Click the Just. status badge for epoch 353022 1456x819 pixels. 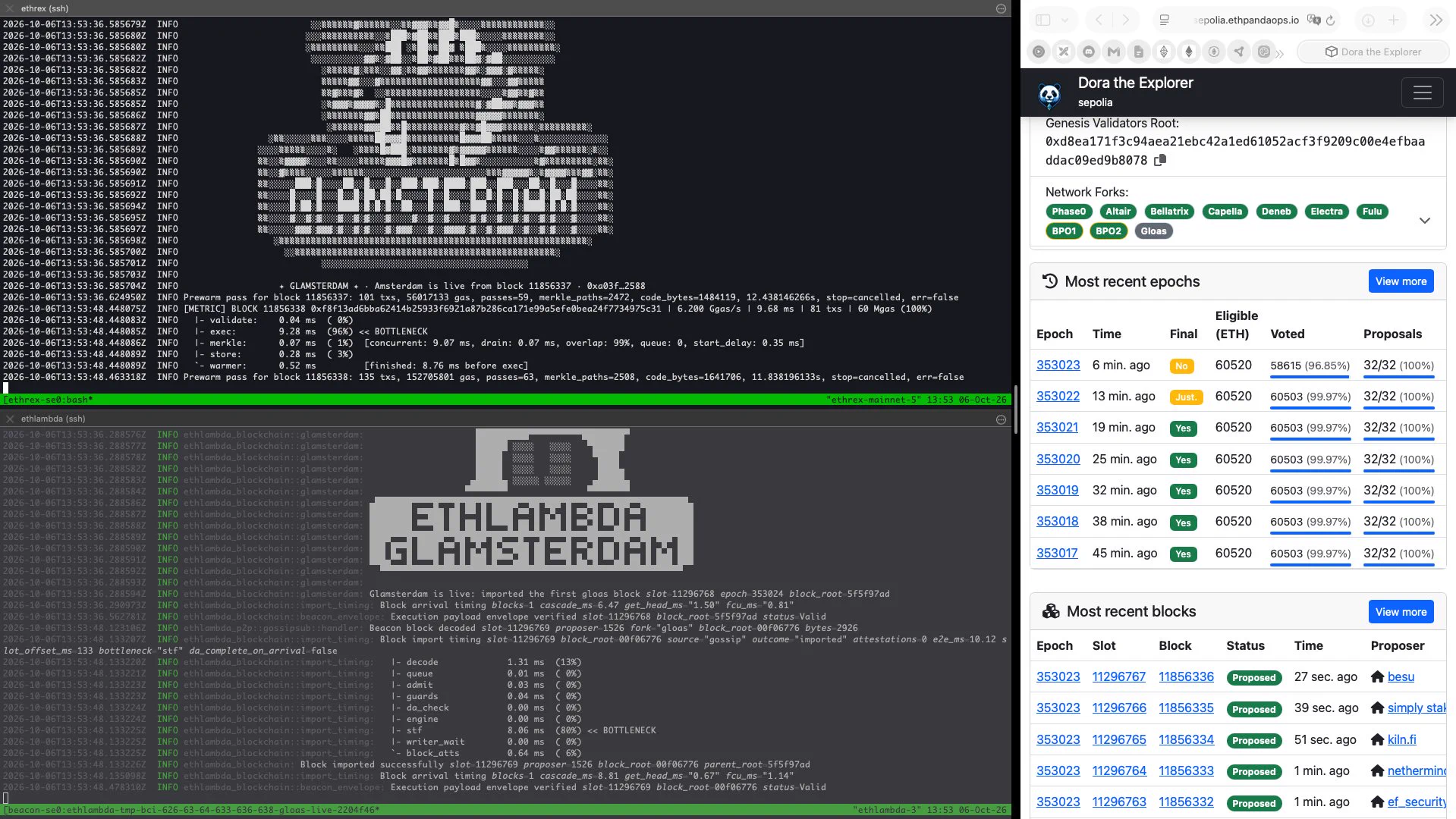1185,397
